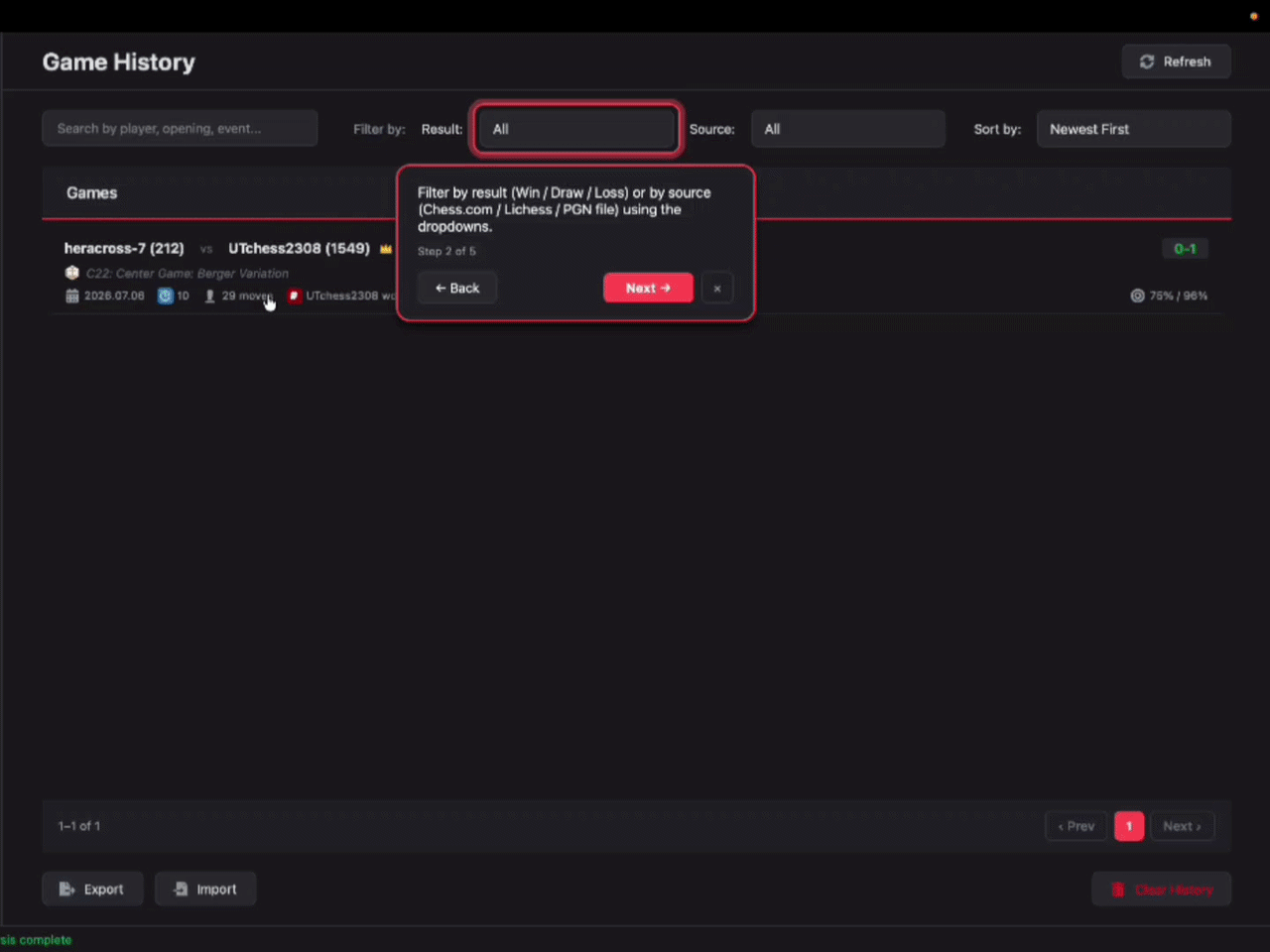
Task: Click the crown winner icon beside UTchess2308
Action: click(385, 249)
